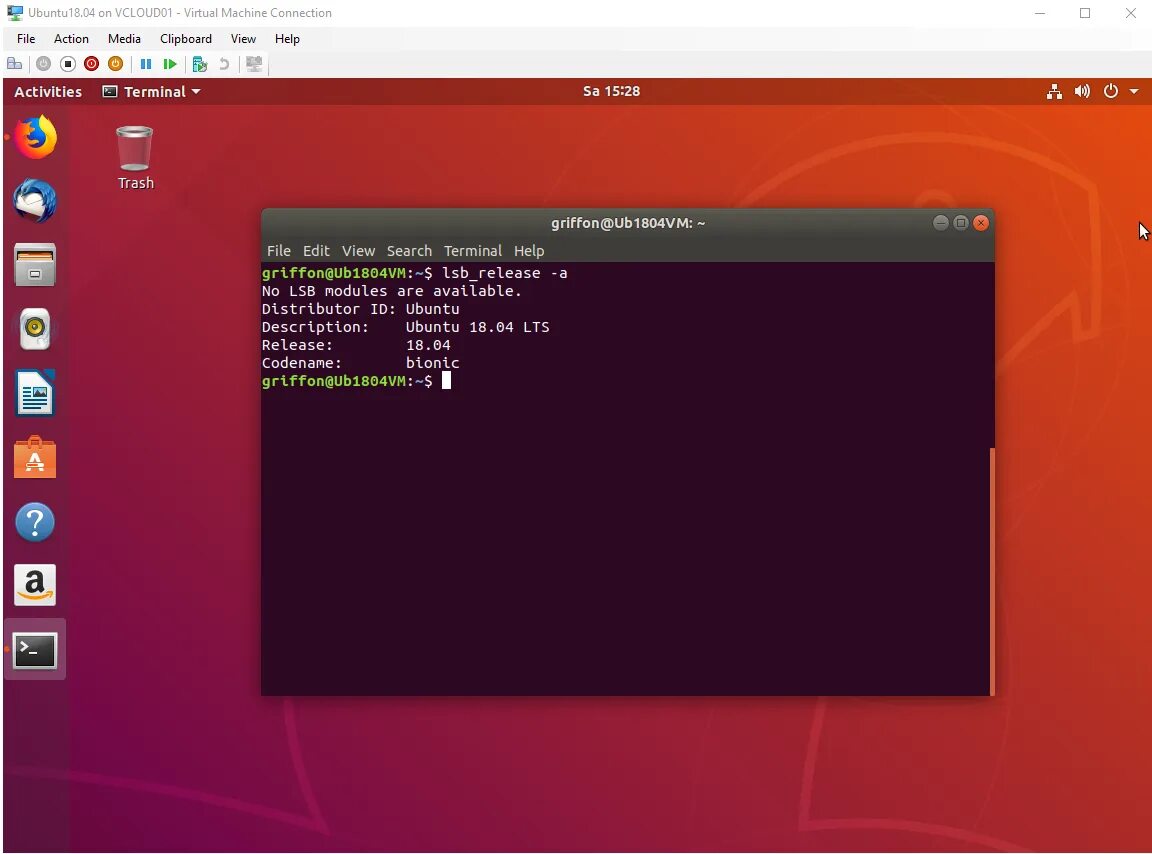Click the Hyper-V window title icon

point(15,12)
